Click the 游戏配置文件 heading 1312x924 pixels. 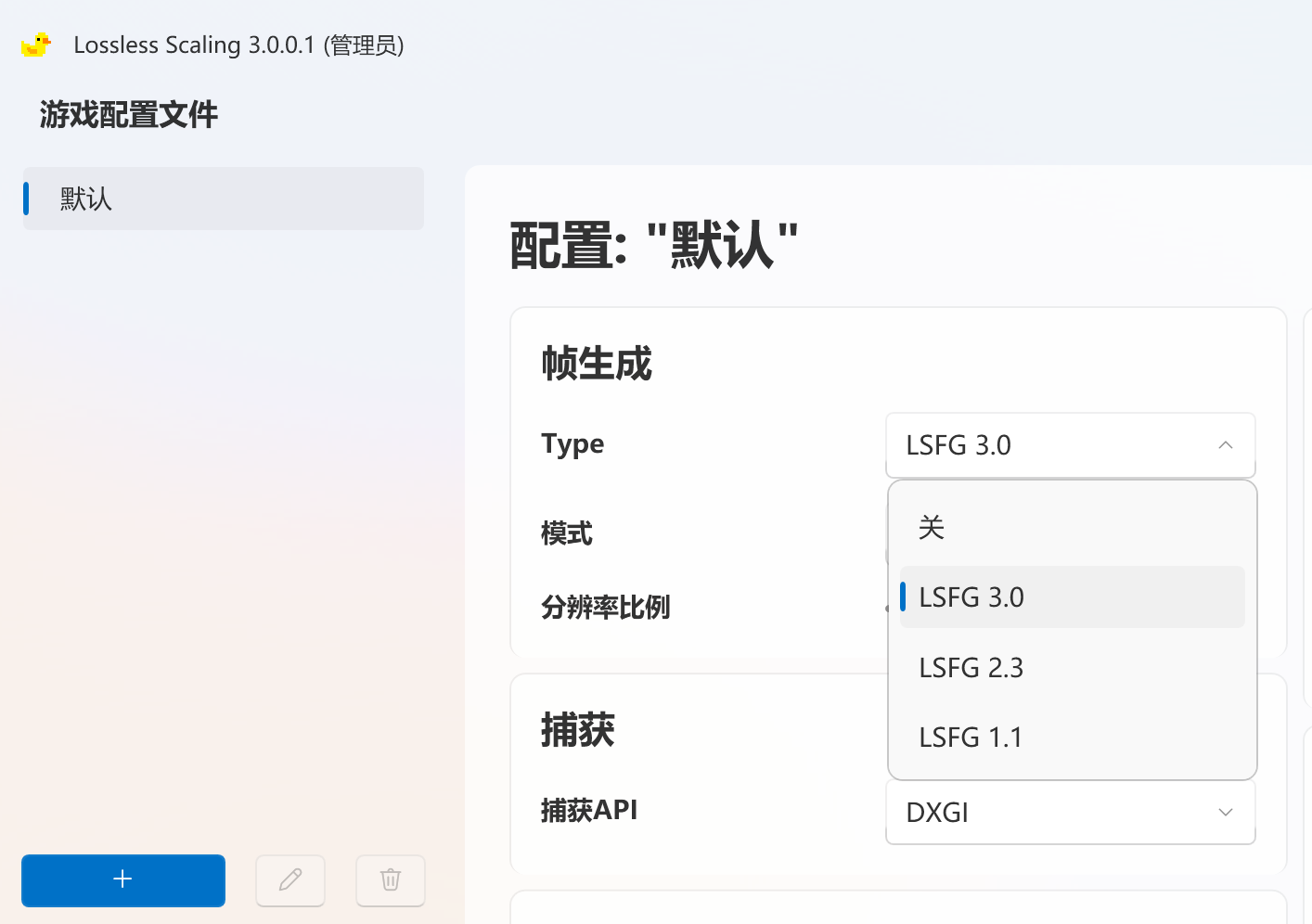click(x=129, y=115)
